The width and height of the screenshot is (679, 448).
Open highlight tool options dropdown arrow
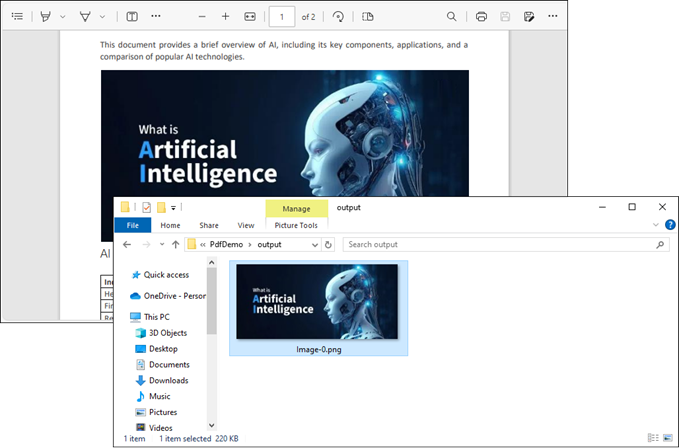[x=62, y=17]
